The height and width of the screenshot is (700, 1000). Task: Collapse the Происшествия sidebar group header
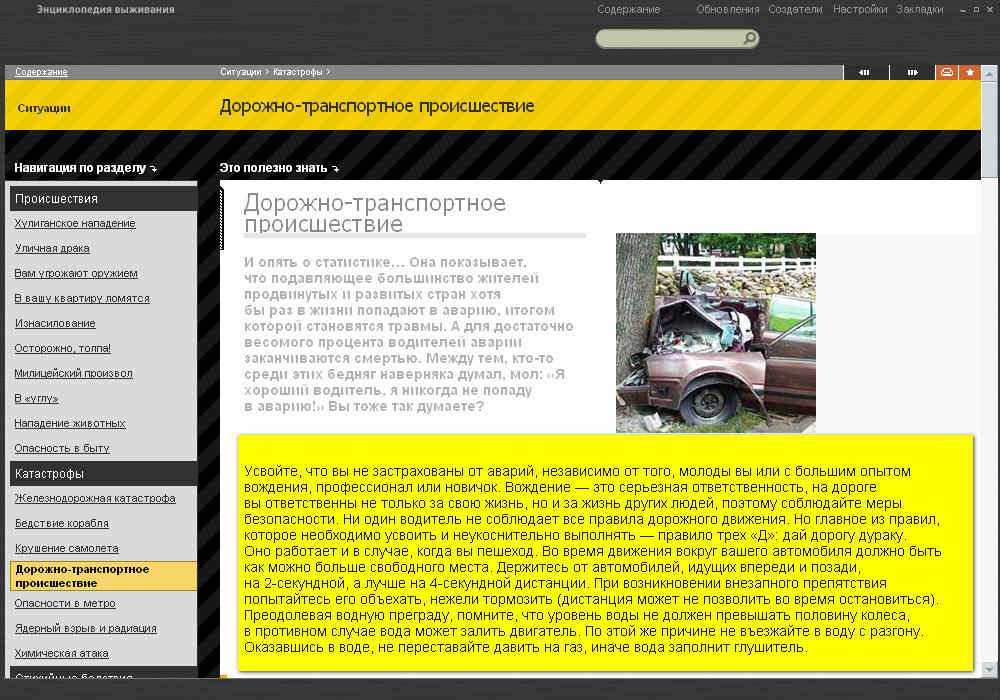click(102, 199)
